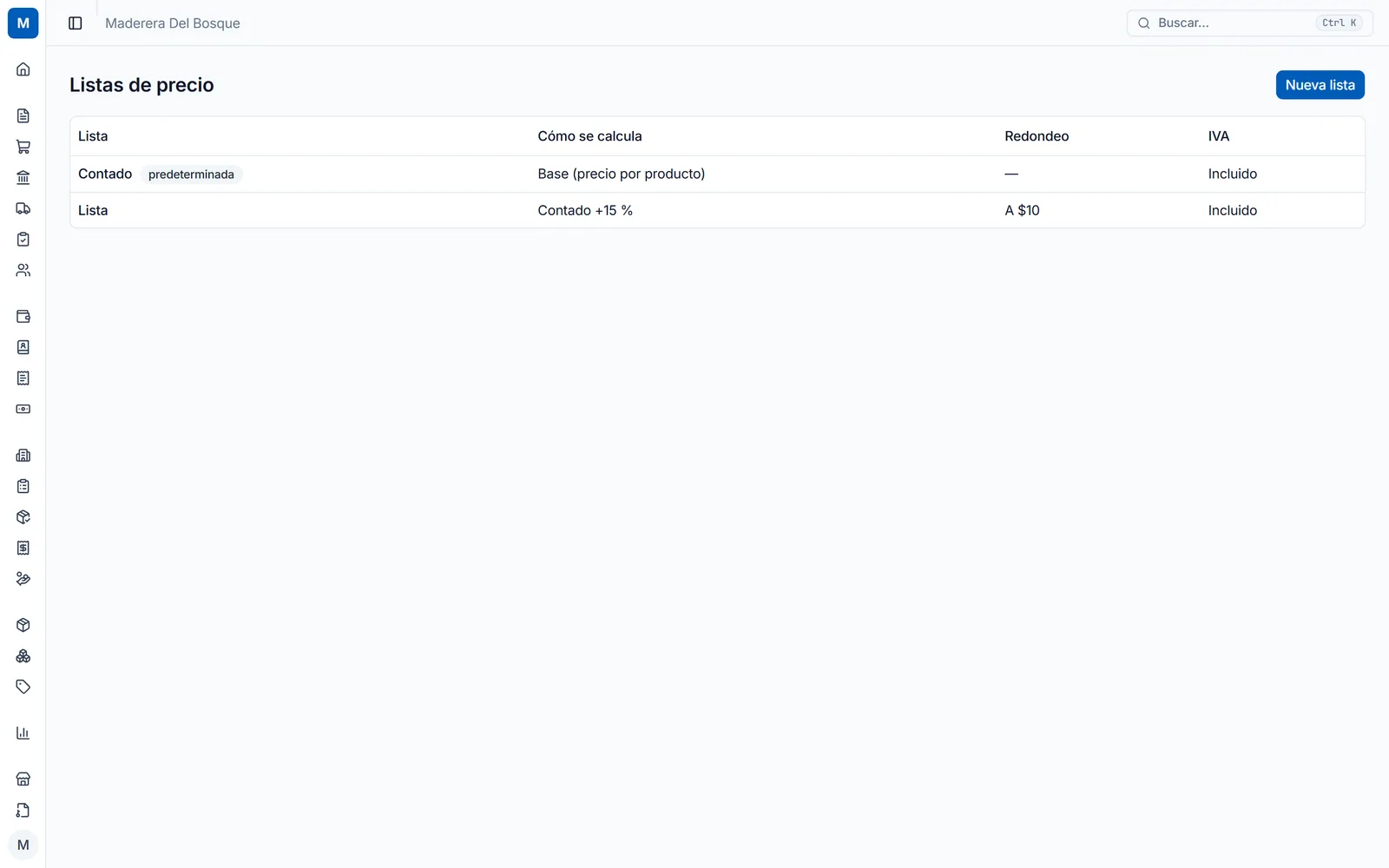Screen dimensions: 1389x868
Task: Open the stacked boxes icon in sidebar
Action: click(23, 656)
